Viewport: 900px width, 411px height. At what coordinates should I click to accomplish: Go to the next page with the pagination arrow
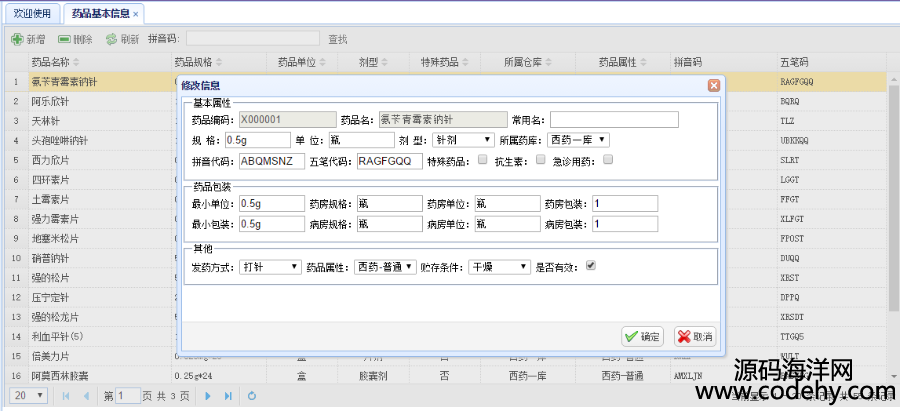click(208, 396)
